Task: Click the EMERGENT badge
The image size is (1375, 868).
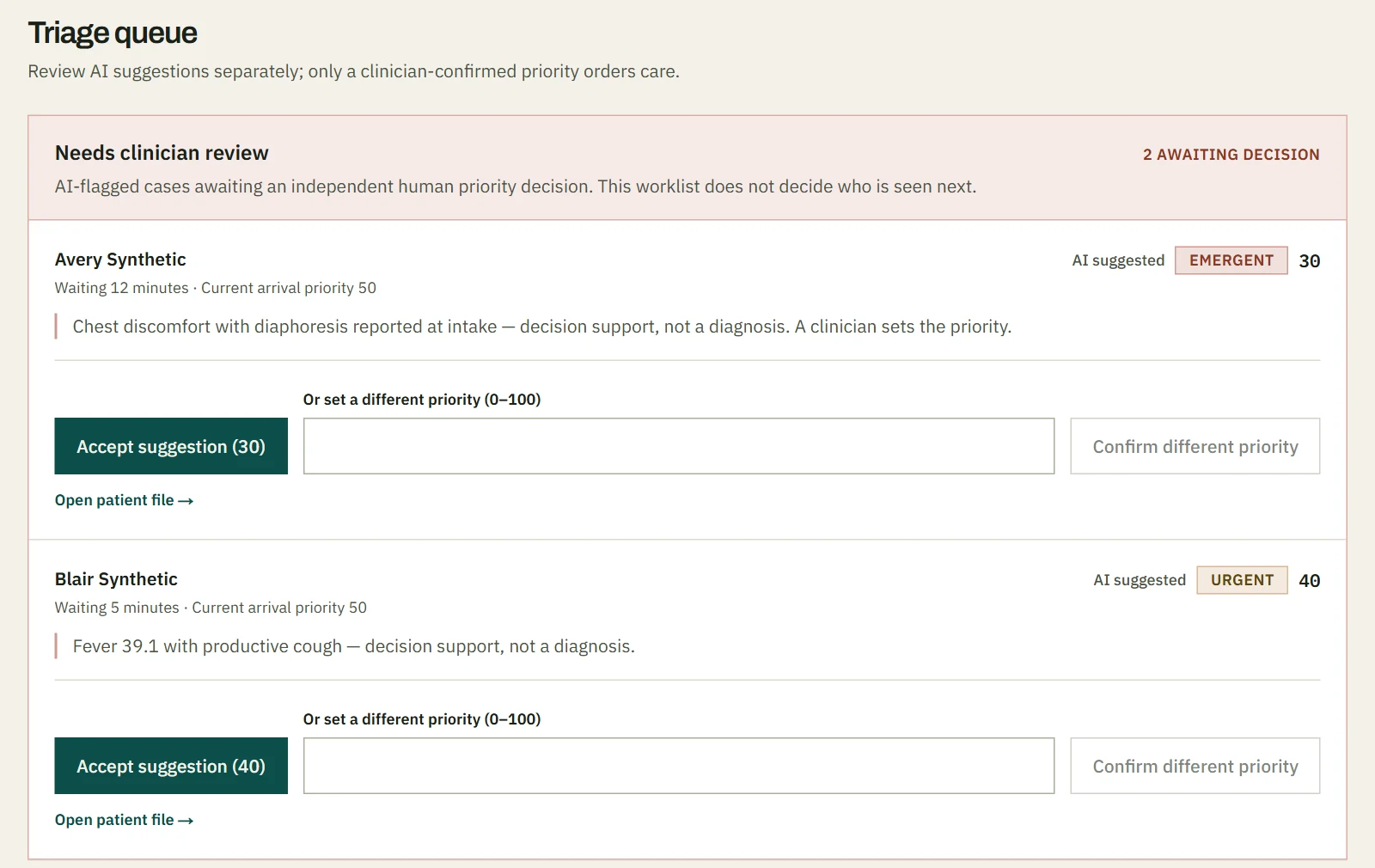Action: click(1231, 260)
